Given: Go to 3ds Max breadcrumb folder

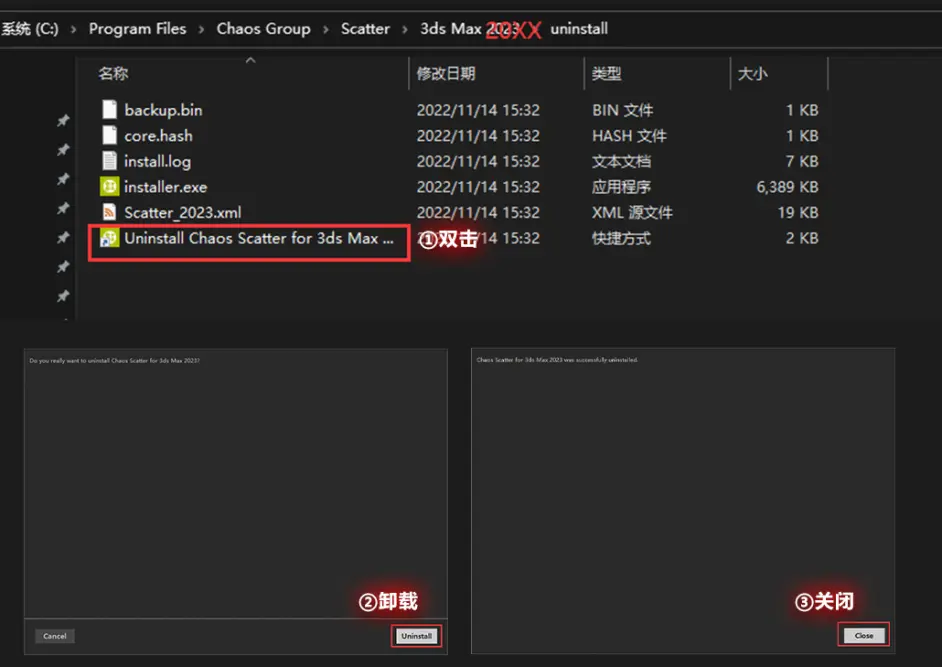Looking at the screenshot, I should point(469,28).
